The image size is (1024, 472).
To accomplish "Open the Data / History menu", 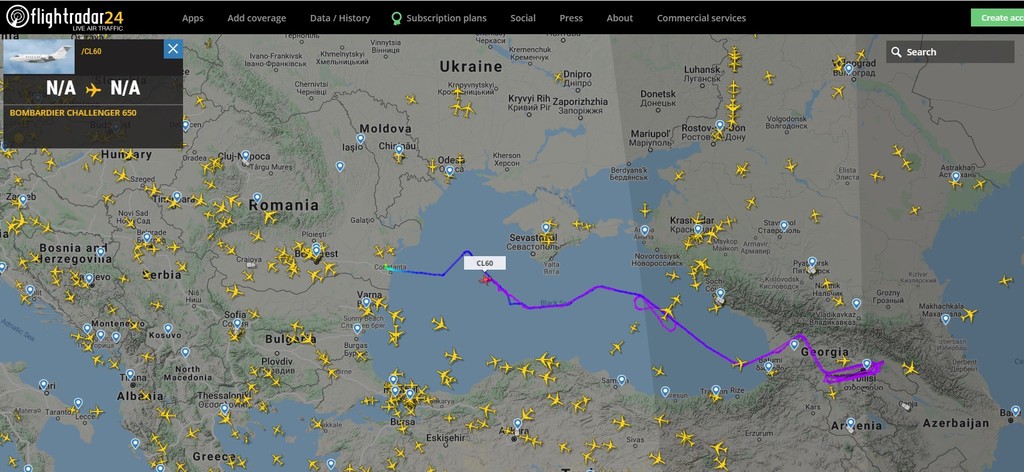I will [x=340, y=18].
